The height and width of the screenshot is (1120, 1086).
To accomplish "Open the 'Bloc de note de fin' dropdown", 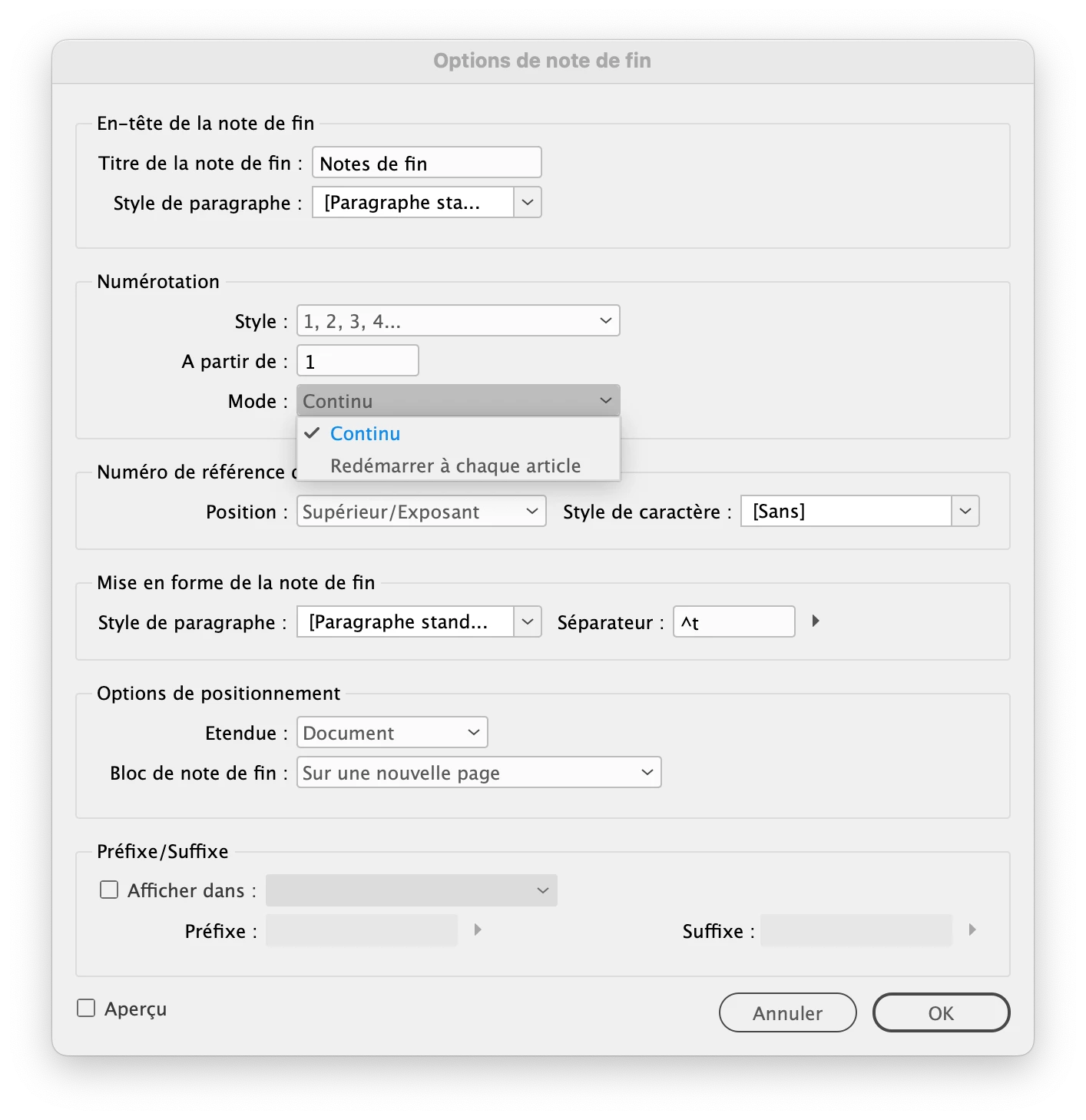I will [x=479, y=772].
